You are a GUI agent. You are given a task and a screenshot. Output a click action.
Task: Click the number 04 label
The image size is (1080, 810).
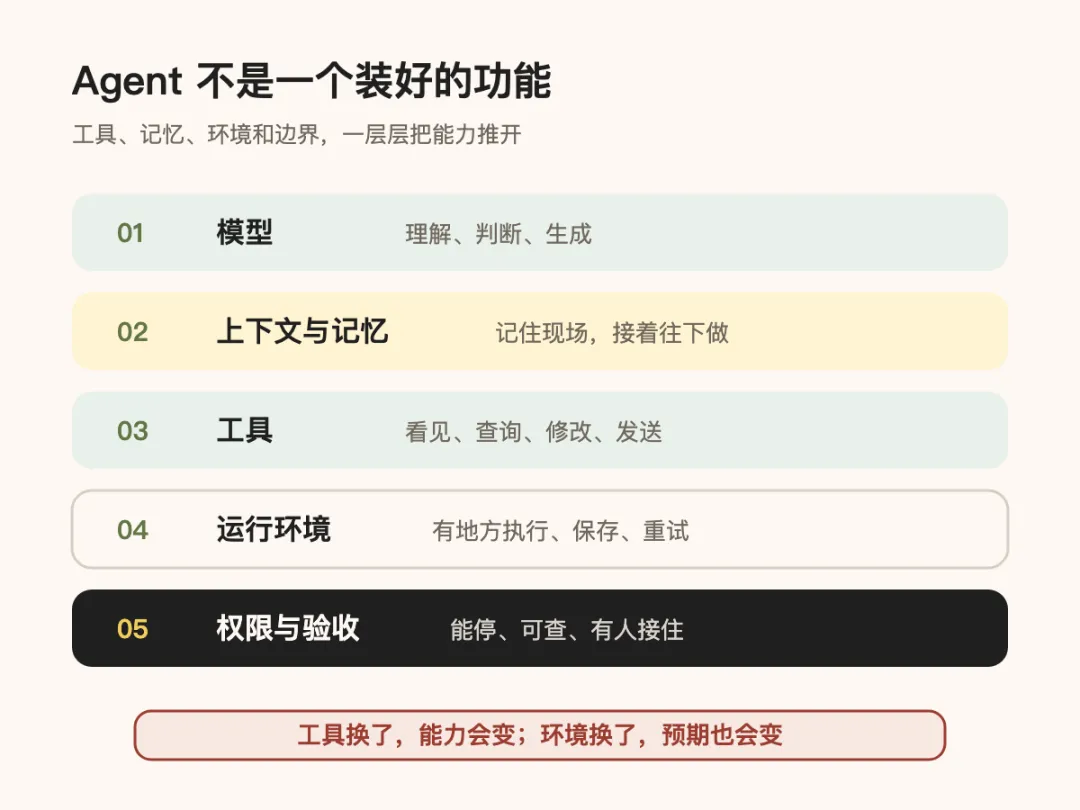pyautogui.click(x=132, y=530)
